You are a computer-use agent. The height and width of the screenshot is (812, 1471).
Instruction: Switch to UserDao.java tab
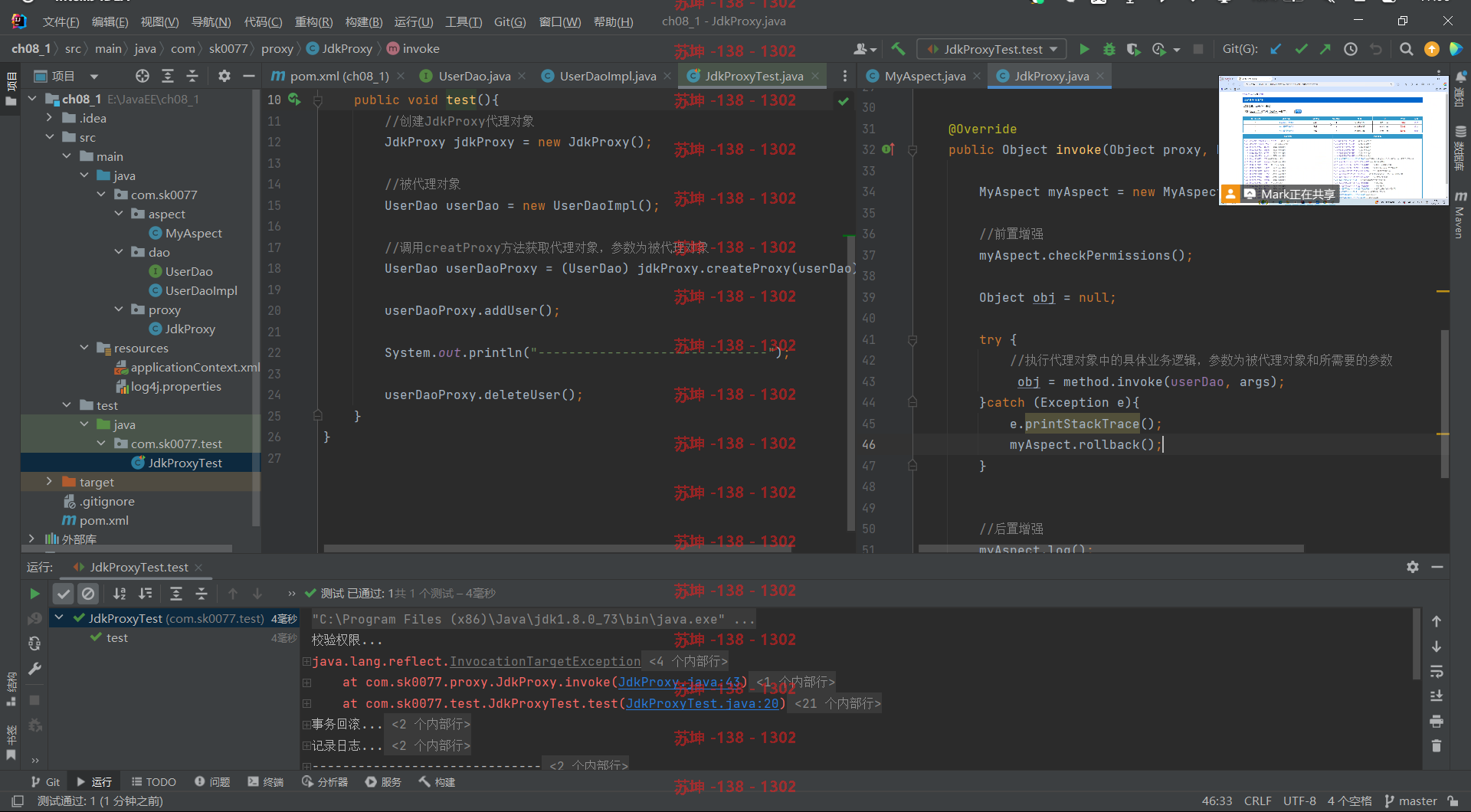tap(474, 76)
